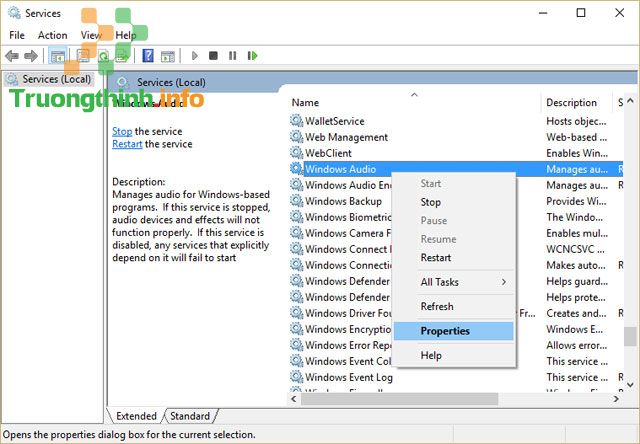Select Properties in the context menu

pos(453,331)
